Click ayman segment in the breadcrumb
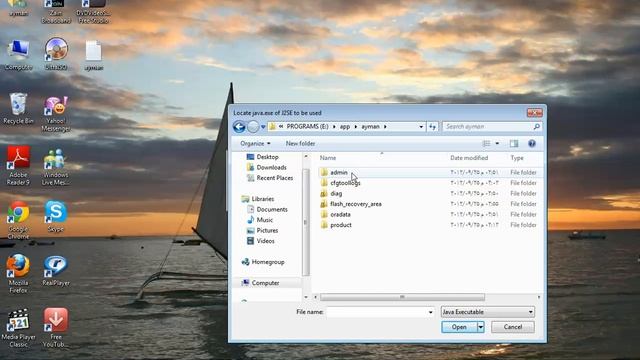The image size is (640, 360). (x=371, y=127)
